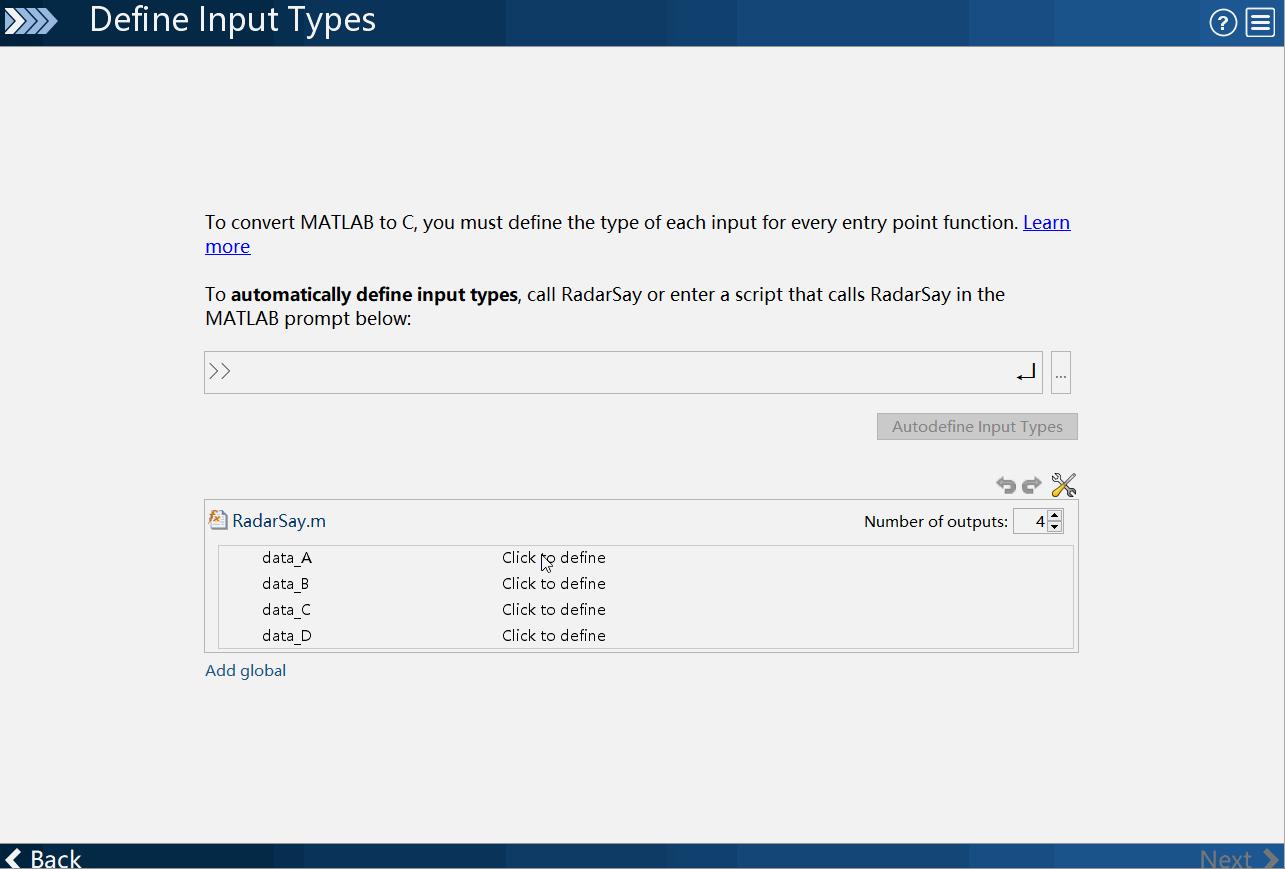This screenshot has height=869, width=1285.
Task: Open the Learn more link
Action: pos(1046,223)
